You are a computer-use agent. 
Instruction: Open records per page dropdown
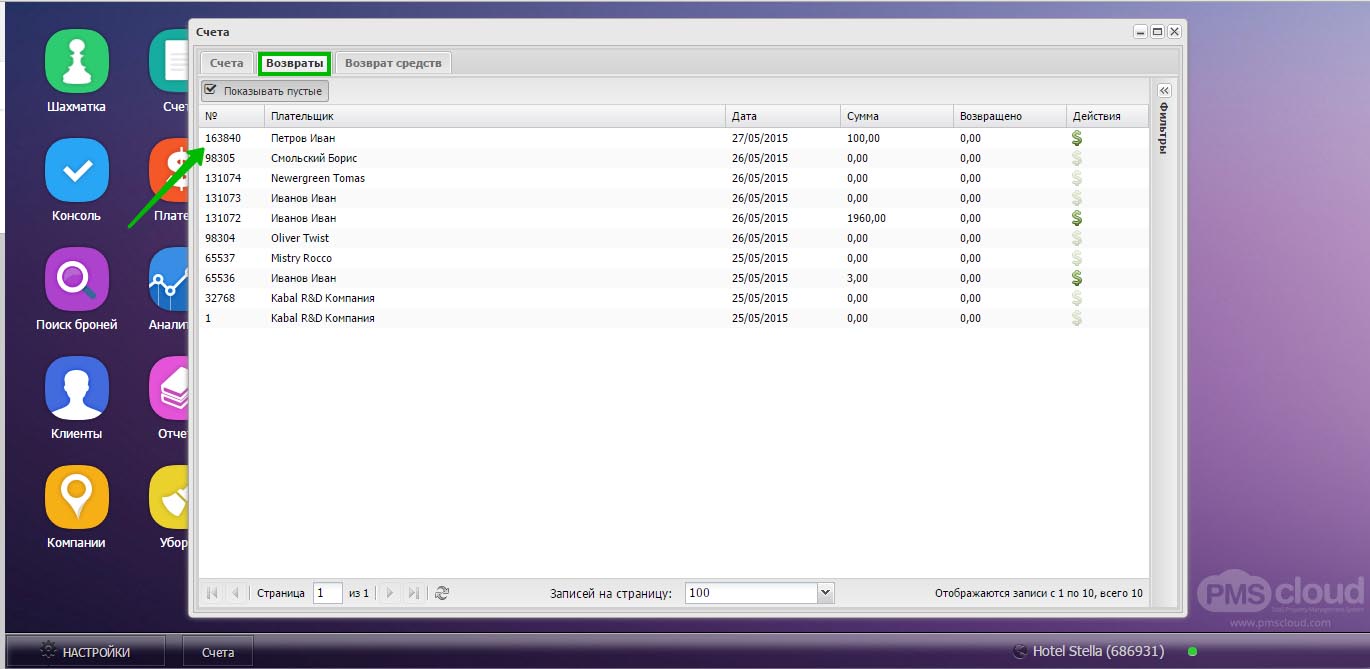[x=825, y=593]
